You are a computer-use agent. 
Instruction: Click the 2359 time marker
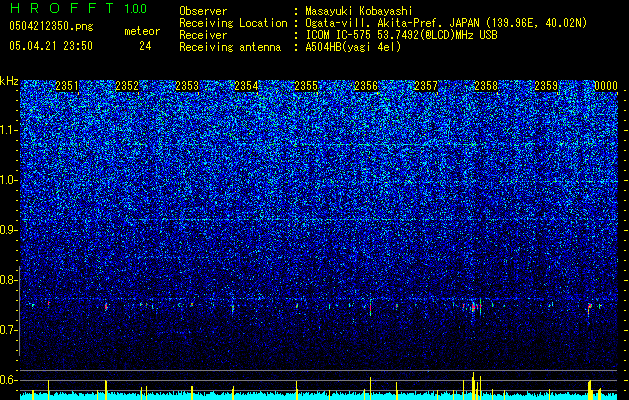coord(546,86)
